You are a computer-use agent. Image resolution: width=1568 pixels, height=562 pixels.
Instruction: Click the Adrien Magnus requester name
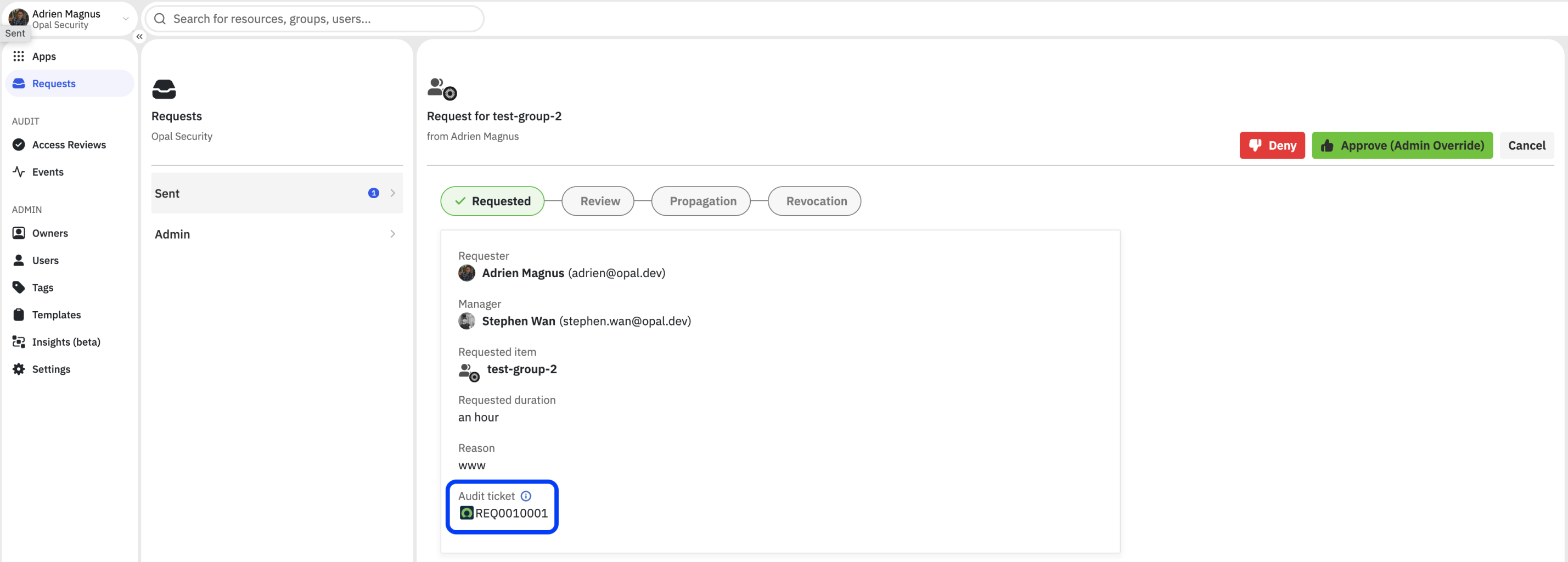(x=523, y=273)
